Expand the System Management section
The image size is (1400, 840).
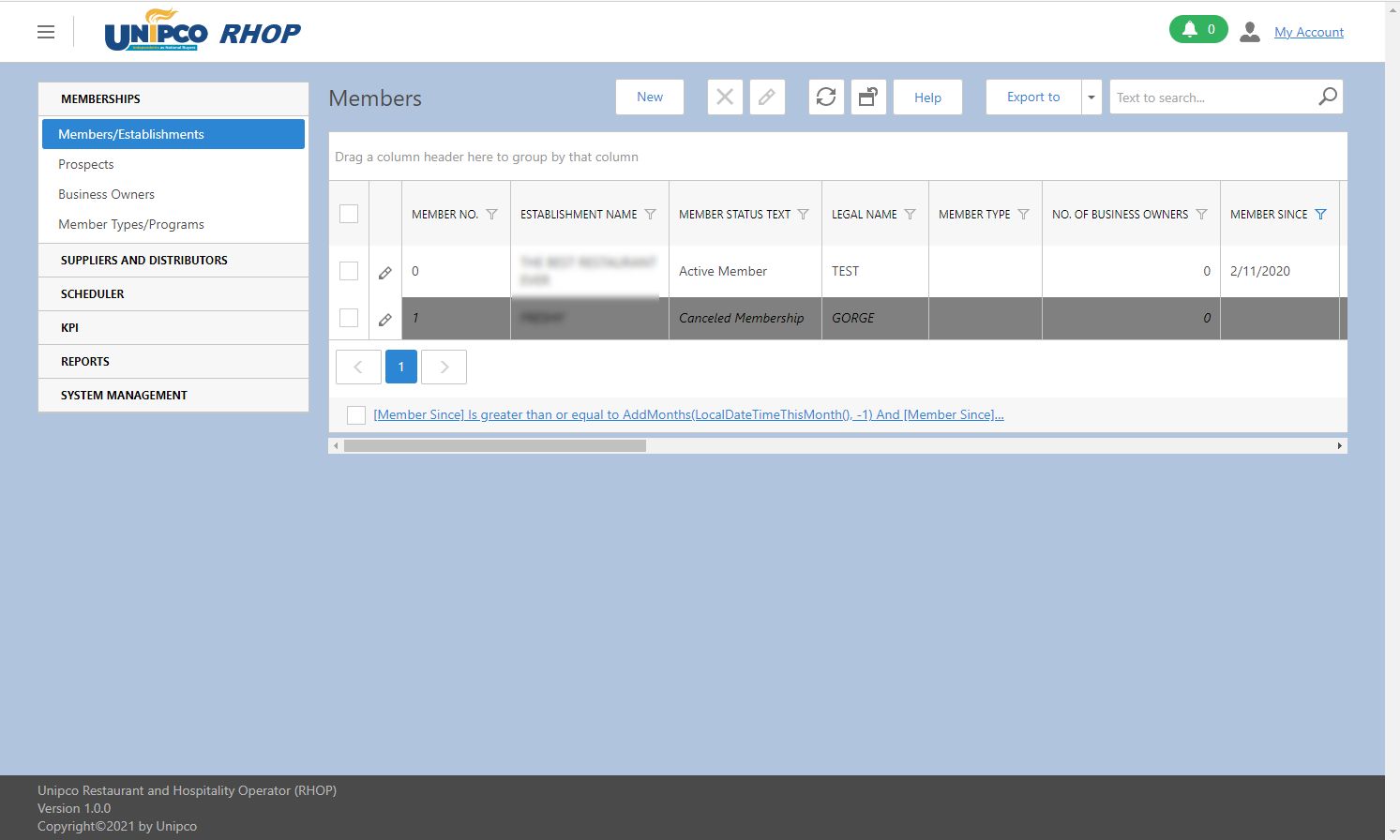[124, 396]
